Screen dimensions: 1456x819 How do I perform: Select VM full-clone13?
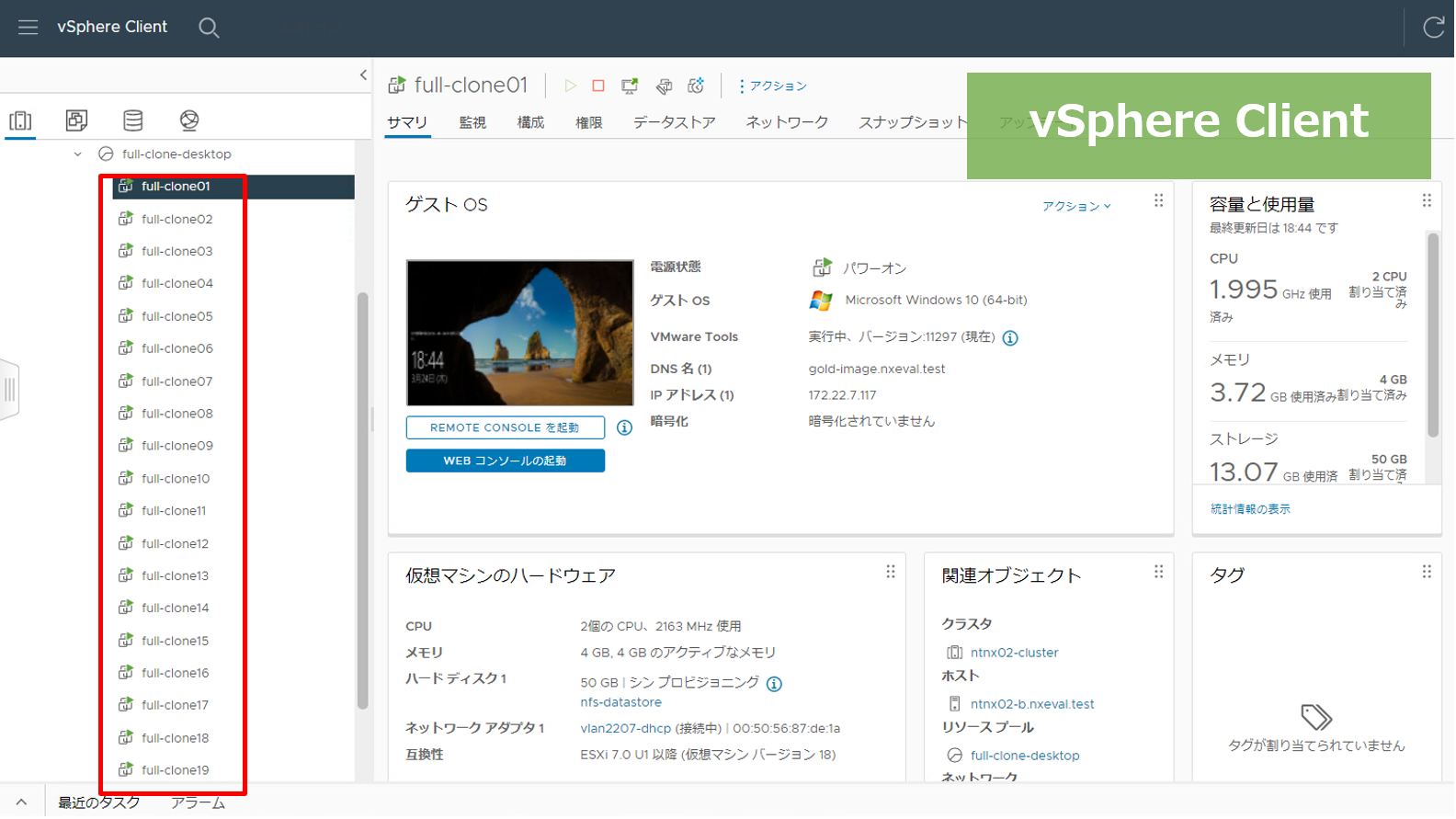point(176,577)
